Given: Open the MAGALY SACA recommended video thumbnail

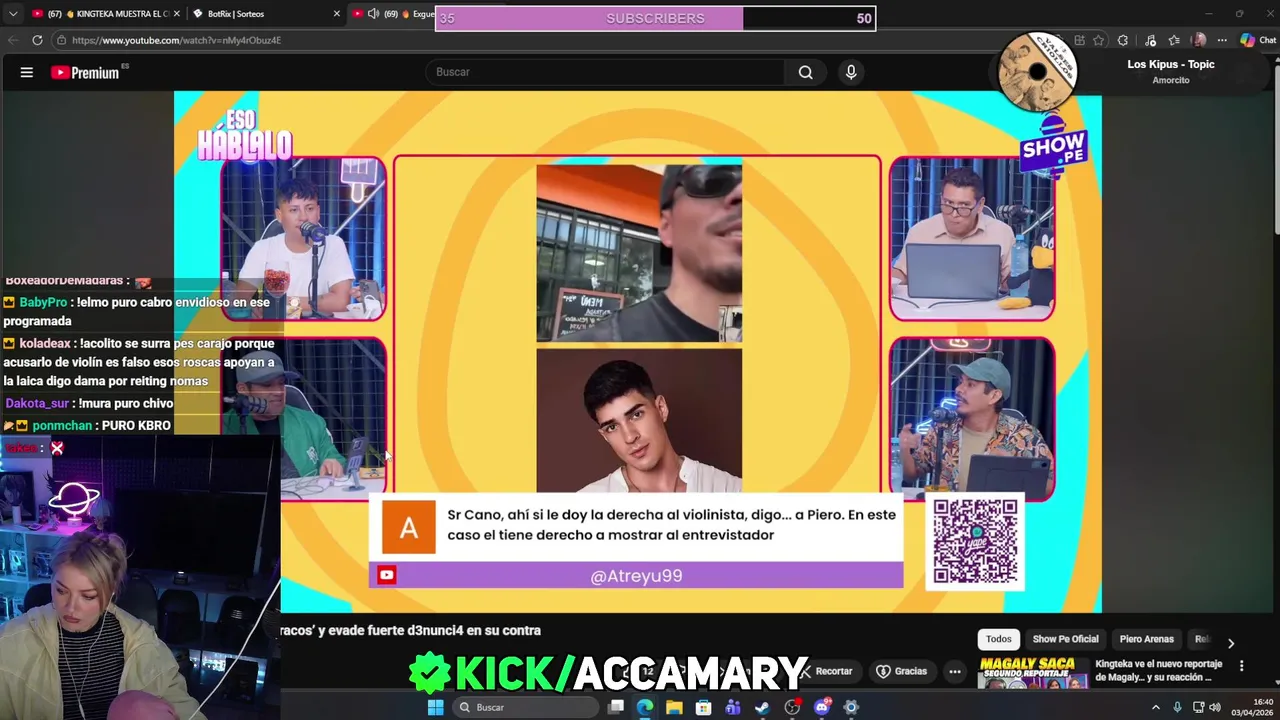Looking at the screenshot, I should [1033, 672].
